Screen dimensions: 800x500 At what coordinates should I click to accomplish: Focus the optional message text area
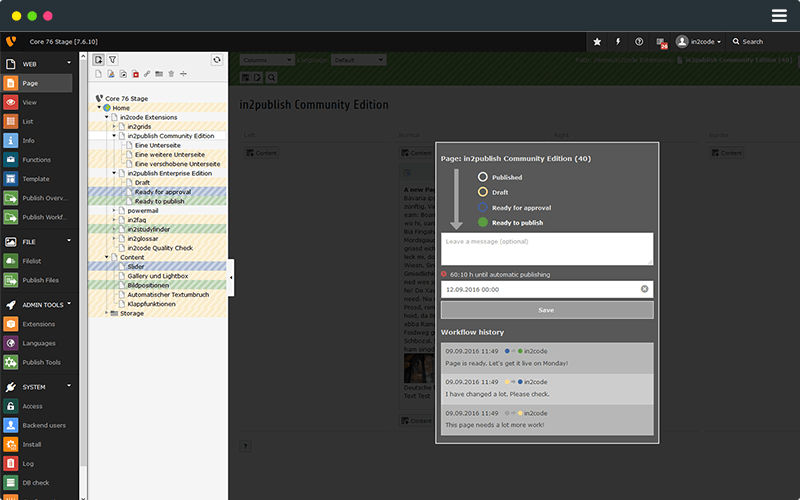(547, 249)
